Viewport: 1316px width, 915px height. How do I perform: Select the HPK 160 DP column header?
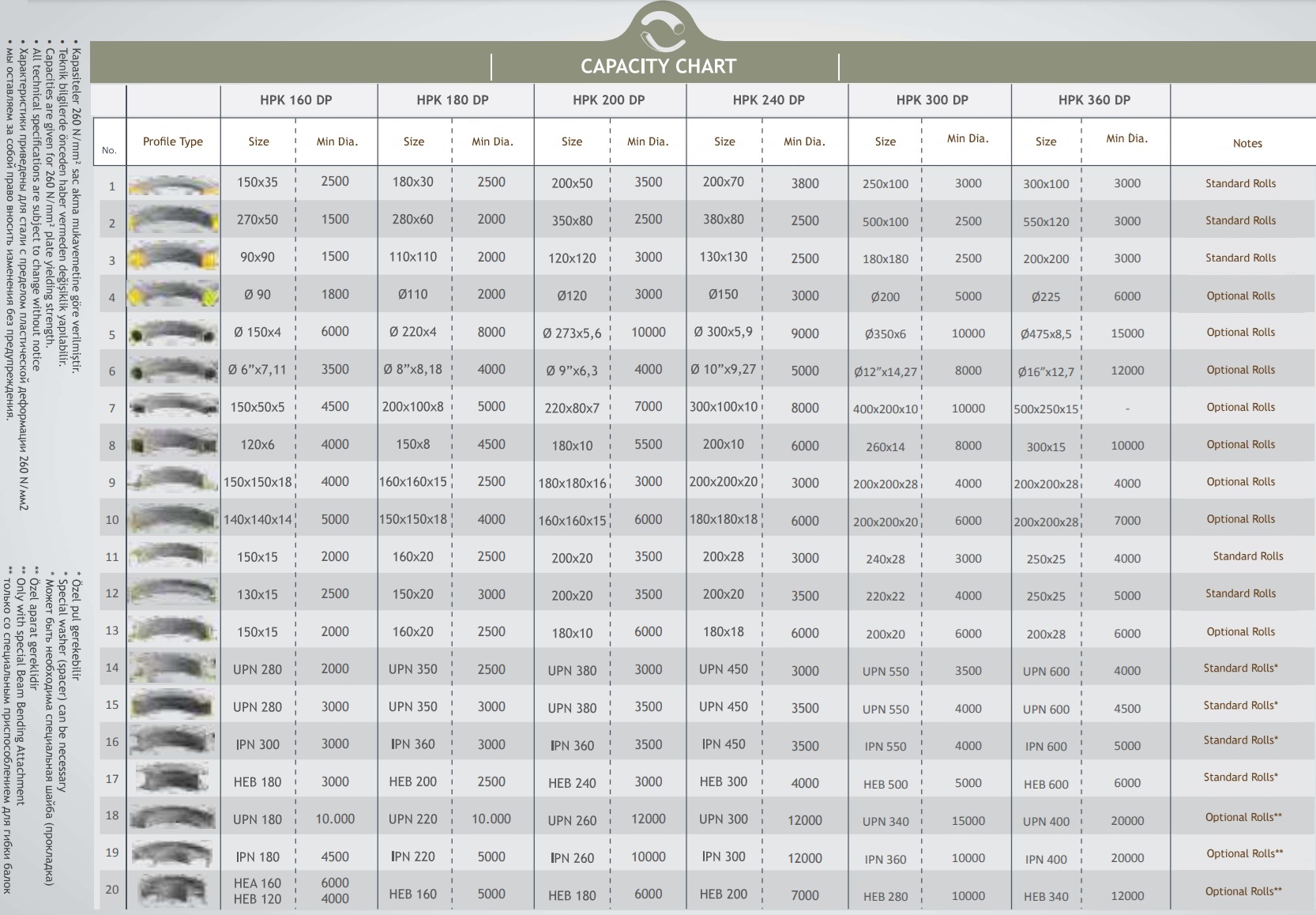pyautogui.click(x=296, y=100)
